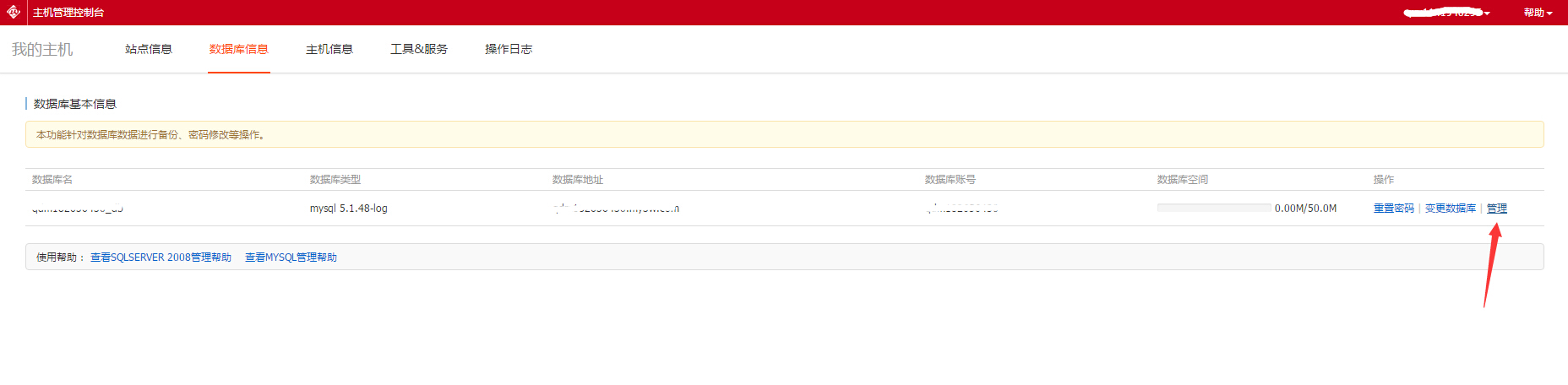Click the 我的主机 heading
Screen dimensions: 1568x385
pos(42,50)
